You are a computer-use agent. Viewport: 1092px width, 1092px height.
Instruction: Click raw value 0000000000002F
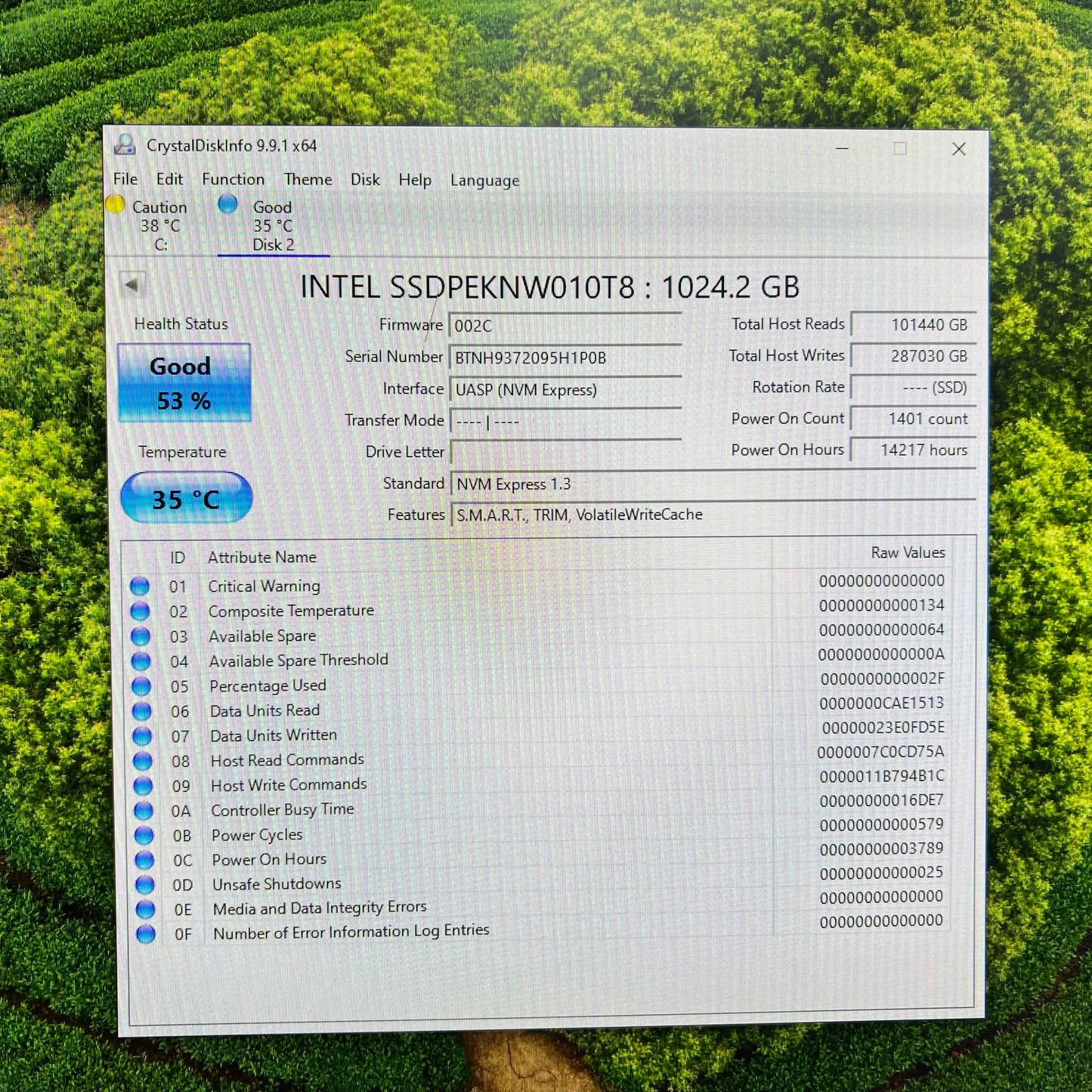click(882, 679)
